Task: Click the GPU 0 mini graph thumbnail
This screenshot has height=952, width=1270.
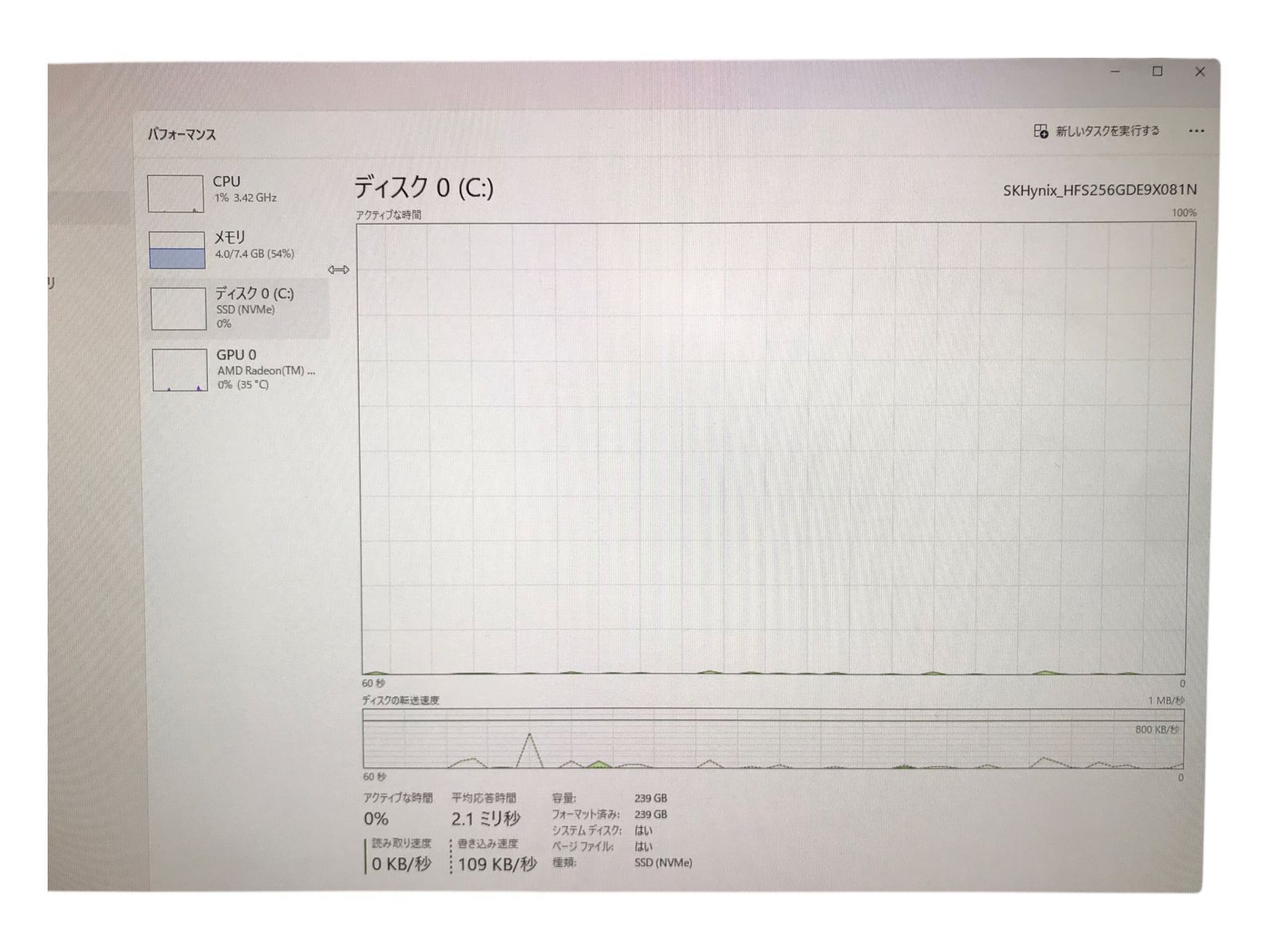Action: [180, 370]
